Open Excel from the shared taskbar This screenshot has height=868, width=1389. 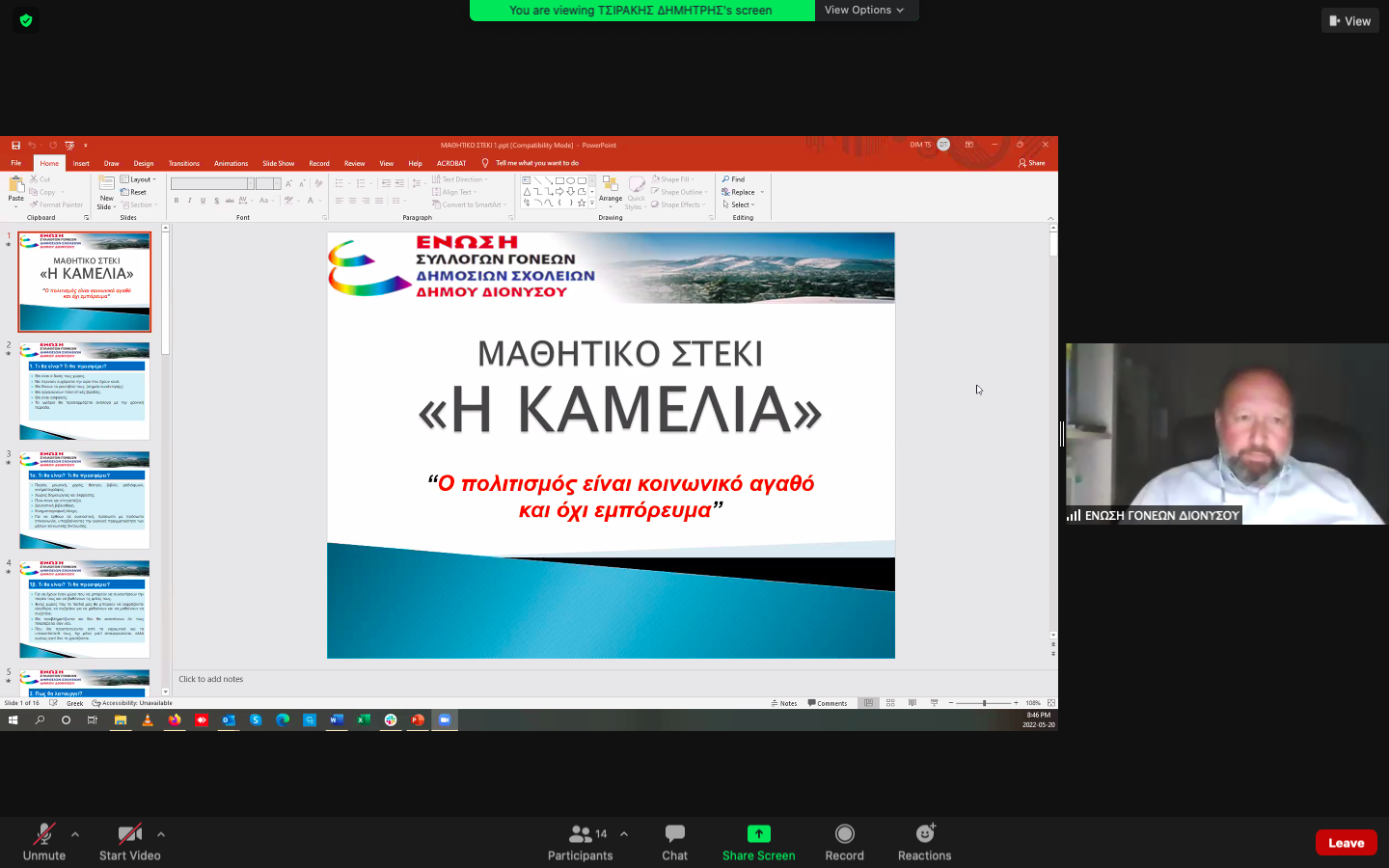click(x=364, y=720)
